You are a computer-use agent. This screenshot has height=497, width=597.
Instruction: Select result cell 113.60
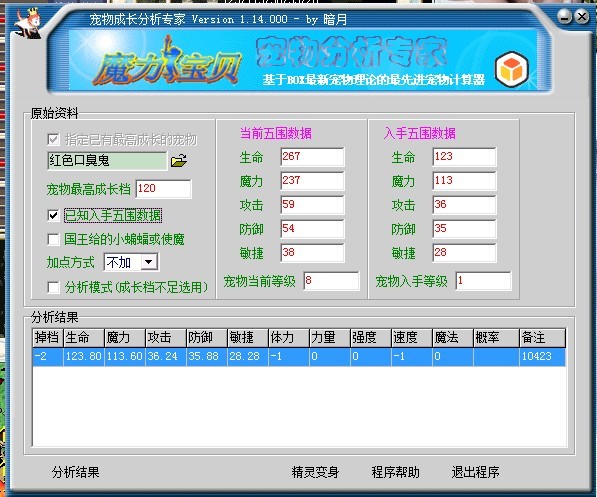click(125, 356)
